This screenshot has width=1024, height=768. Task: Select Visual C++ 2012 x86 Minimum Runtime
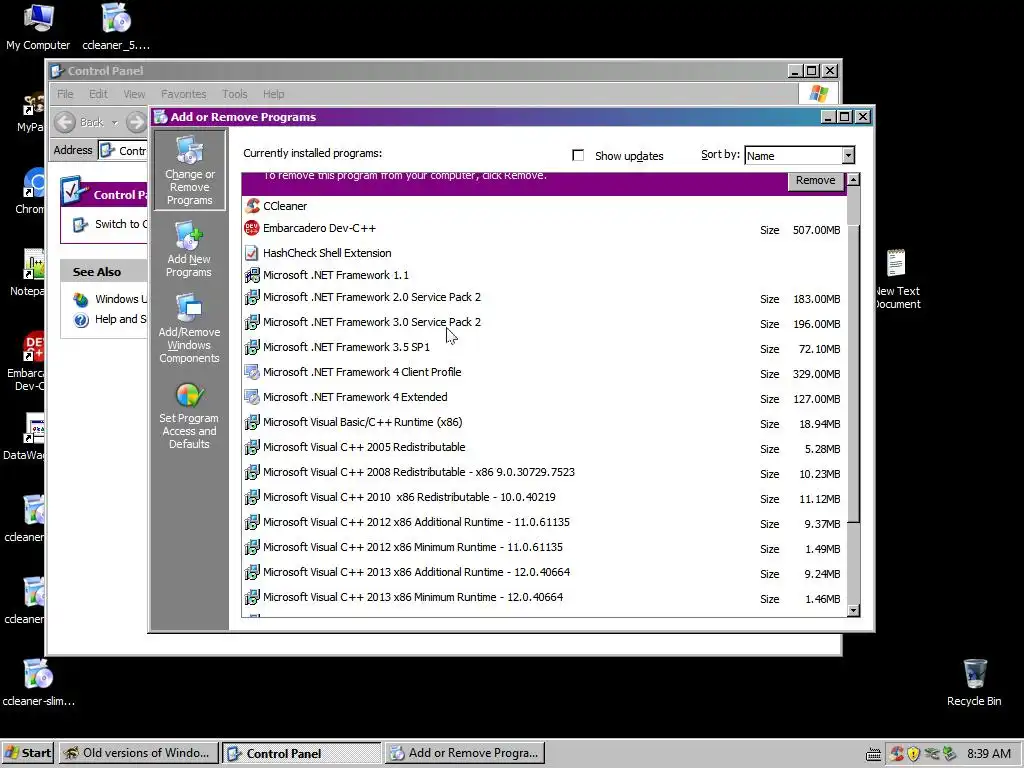click(544, 547)
